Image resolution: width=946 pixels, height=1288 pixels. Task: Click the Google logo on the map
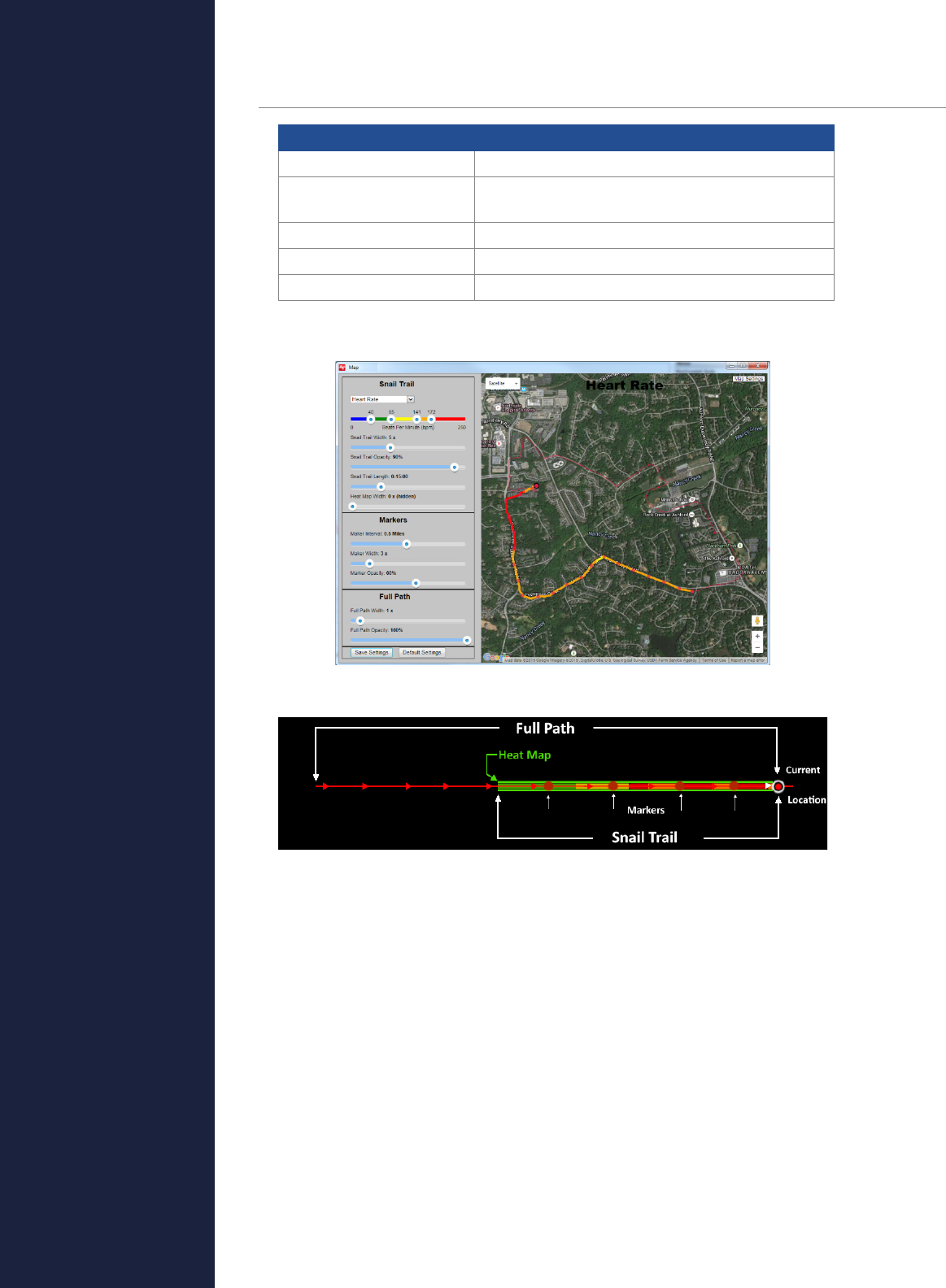(493, 658)
